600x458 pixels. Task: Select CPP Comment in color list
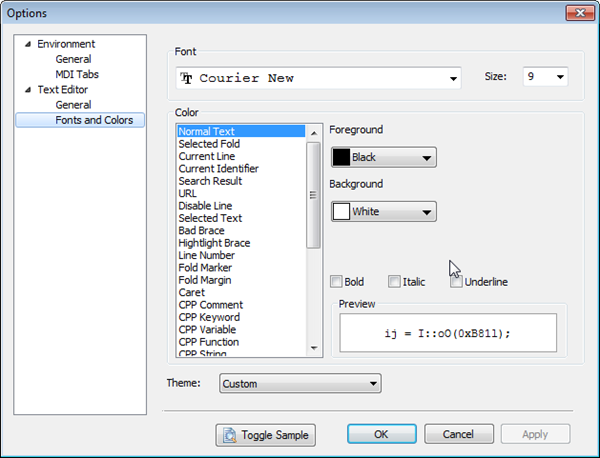(210, 305)
